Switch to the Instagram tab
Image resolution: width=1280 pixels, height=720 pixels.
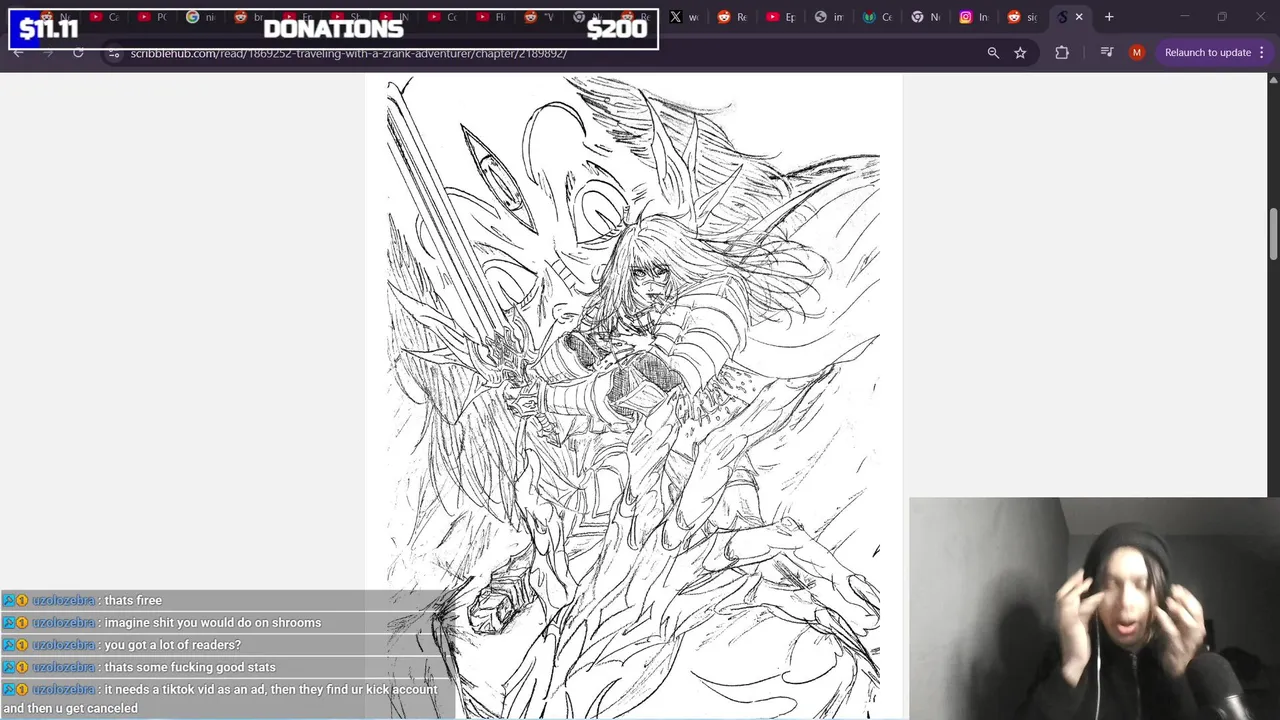(974, 17)
